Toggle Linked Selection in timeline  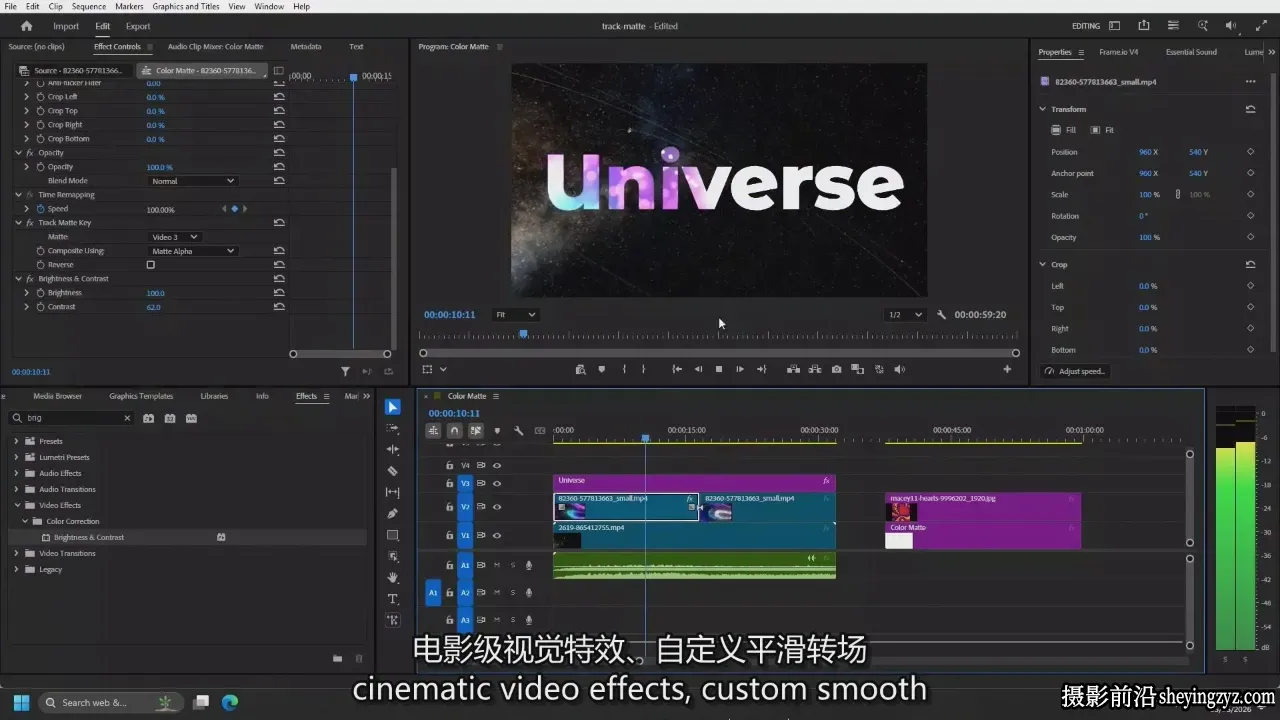[x=476, y=431]
